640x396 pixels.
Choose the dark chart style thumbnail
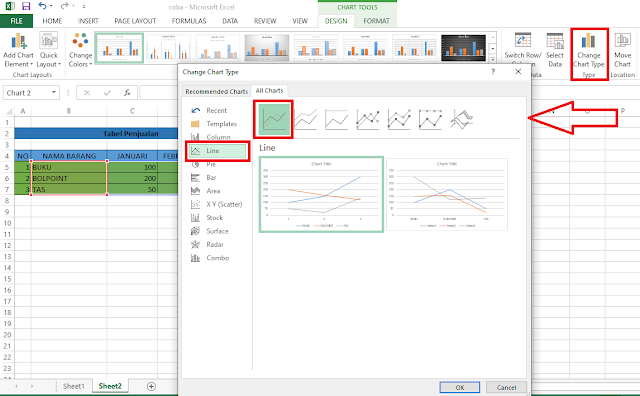click(x=463, y=48)
